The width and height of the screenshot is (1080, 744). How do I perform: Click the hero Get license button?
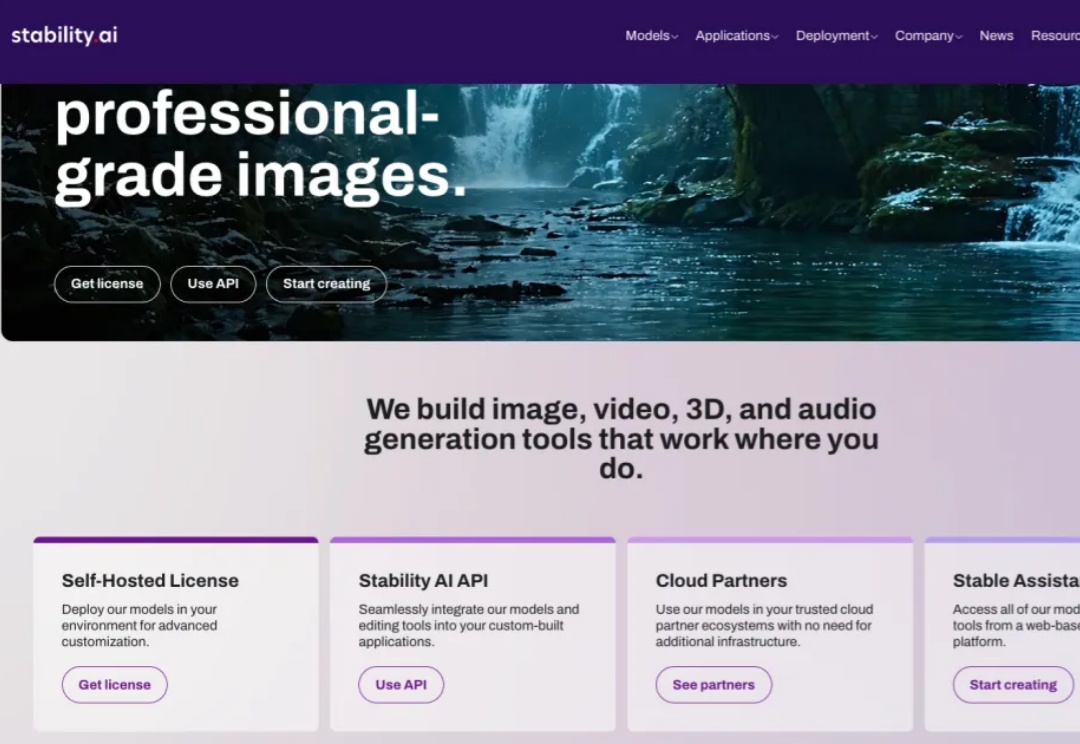[x=107, y=284]
